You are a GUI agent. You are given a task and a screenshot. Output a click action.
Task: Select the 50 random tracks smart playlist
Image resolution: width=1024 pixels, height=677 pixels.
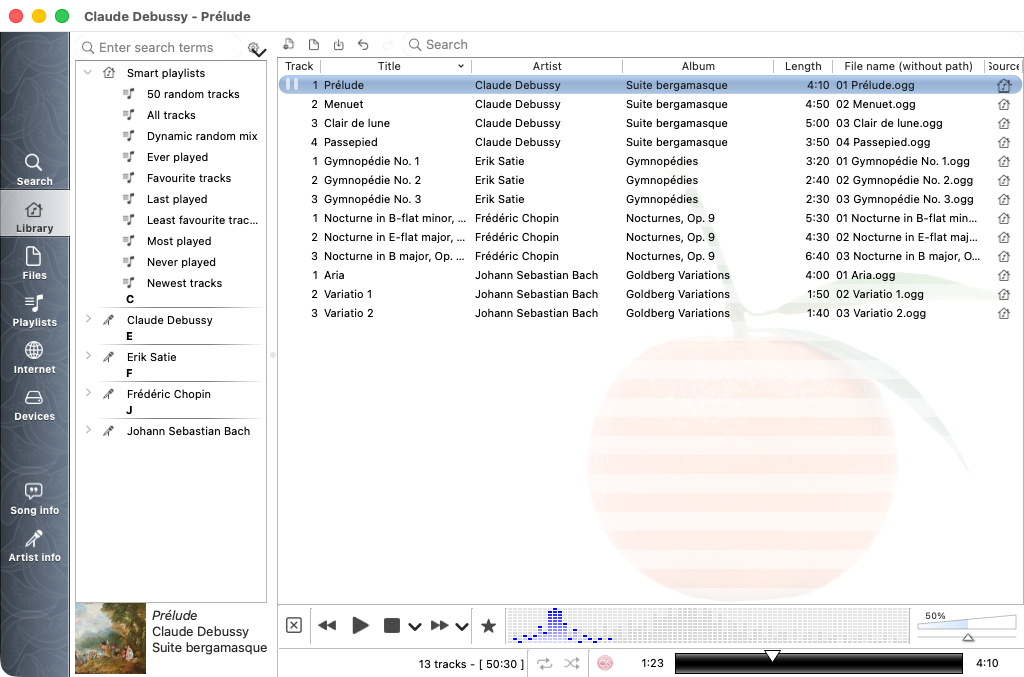[193, 94]
